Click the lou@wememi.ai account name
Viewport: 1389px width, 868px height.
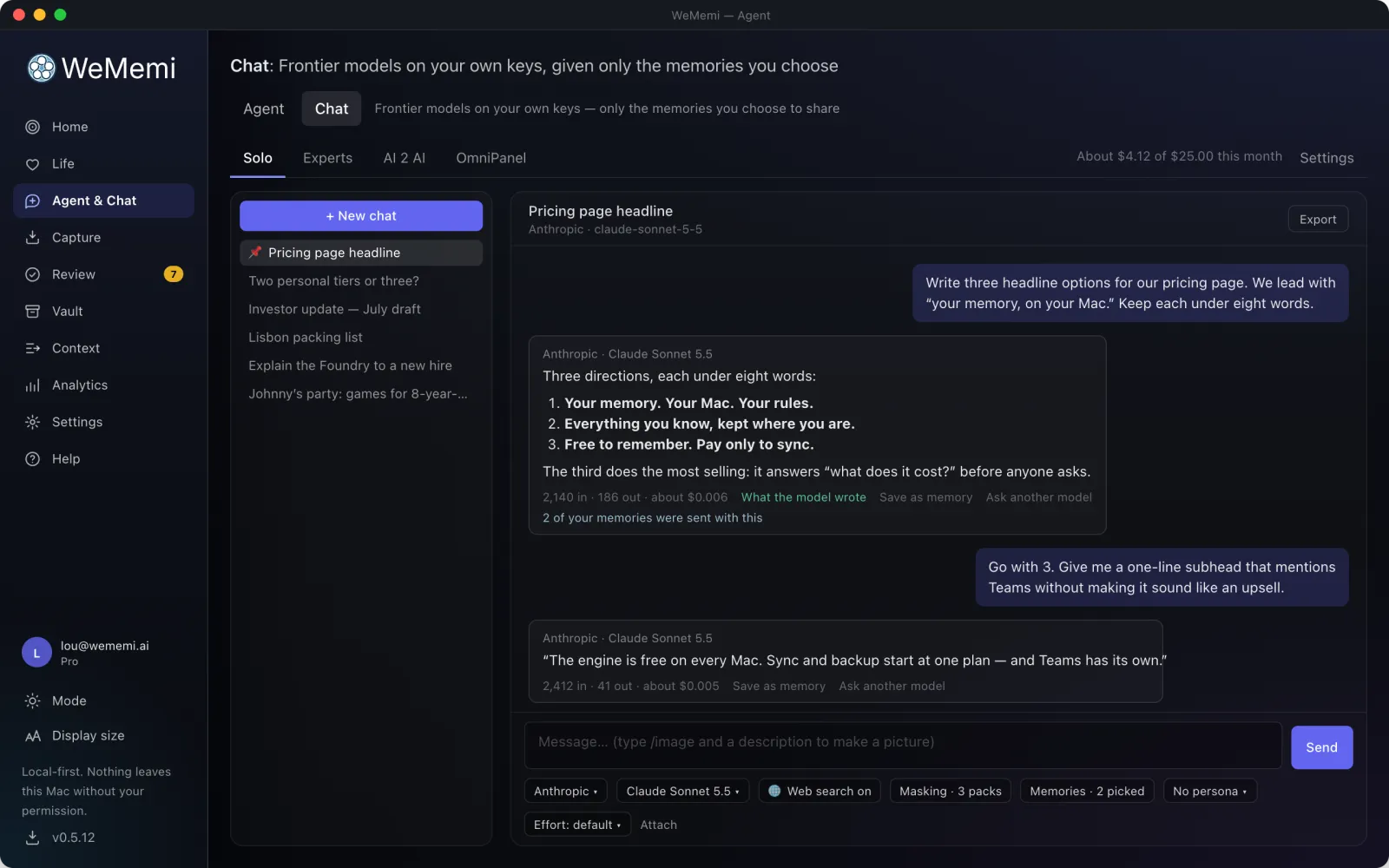click(105, 646)
